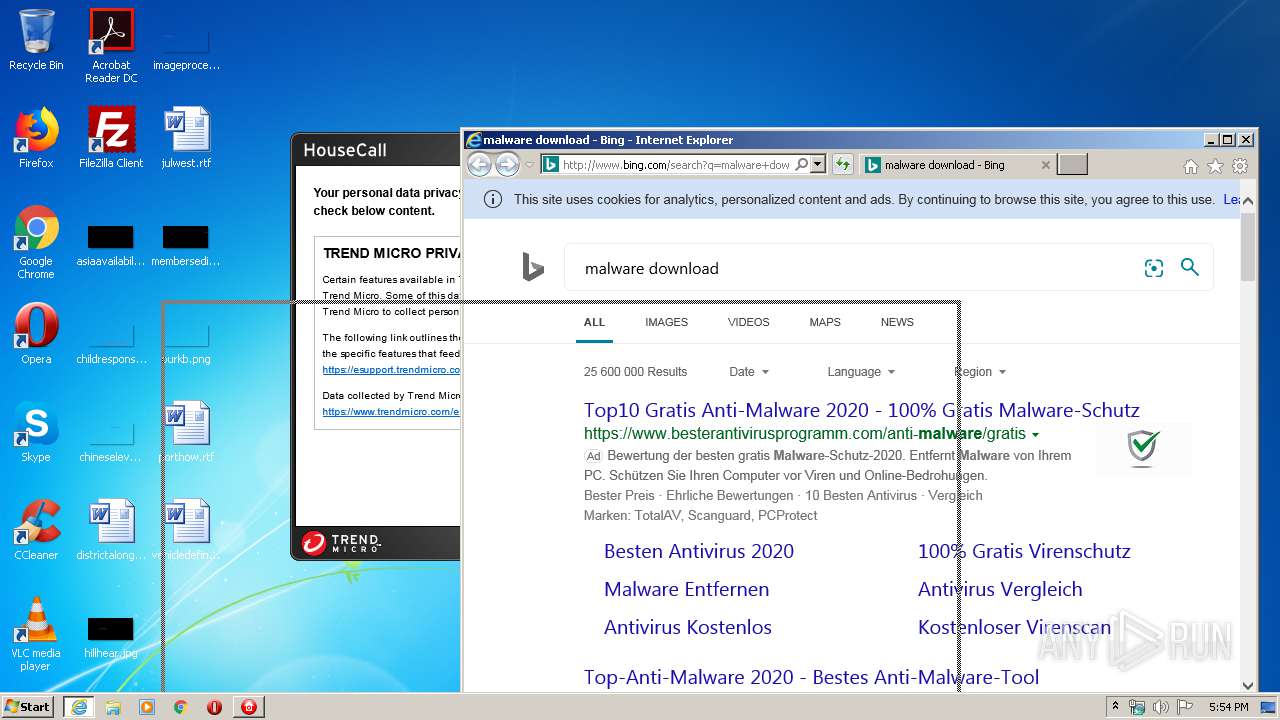The width and height of the screenshot is (1280, 720).
Task: Open the media player taskbar icon
Action: [147, 707]
